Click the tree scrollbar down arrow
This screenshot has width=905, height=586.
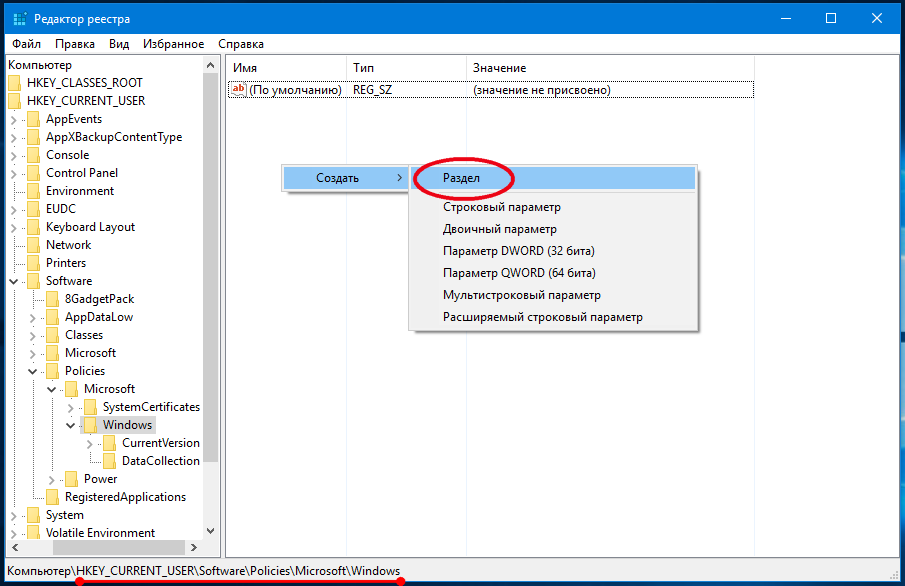point(211,531)
